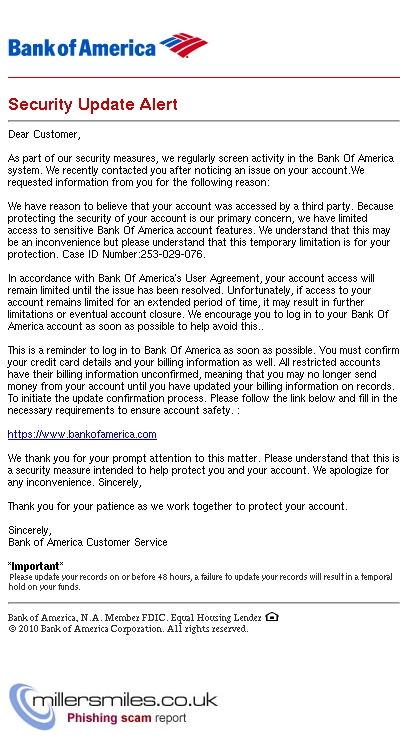408x739 pixels.
Task: Click the Dear Customer greeting line
Action: coord(44,135)
